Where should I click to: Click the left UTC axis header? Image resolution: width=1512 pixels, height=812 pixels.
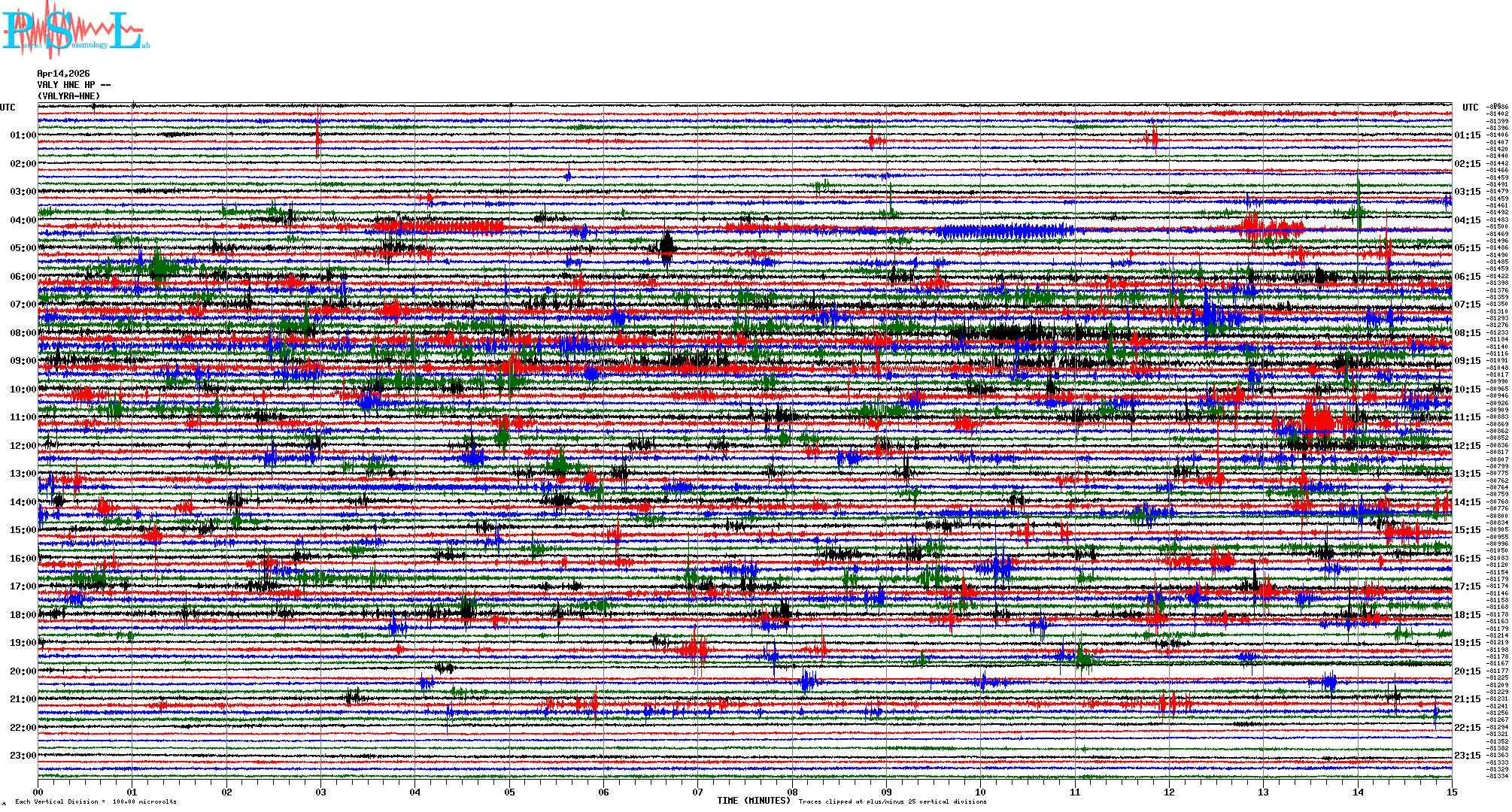[x=8, y=108]
